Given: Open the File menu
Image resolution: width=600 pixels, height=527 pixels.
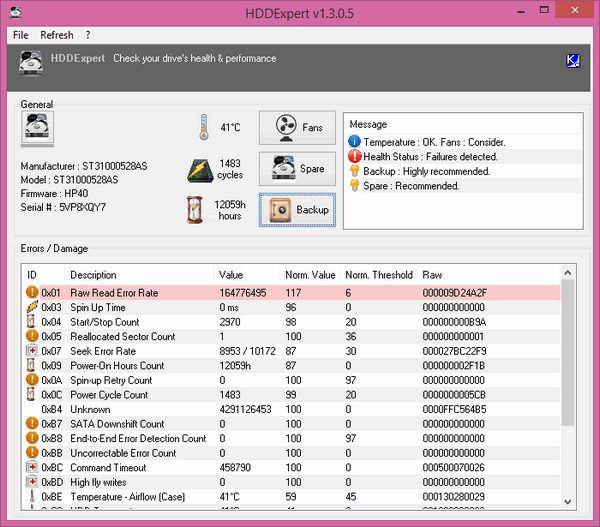Looking at the screenshot, I should [x=21, y=35].
